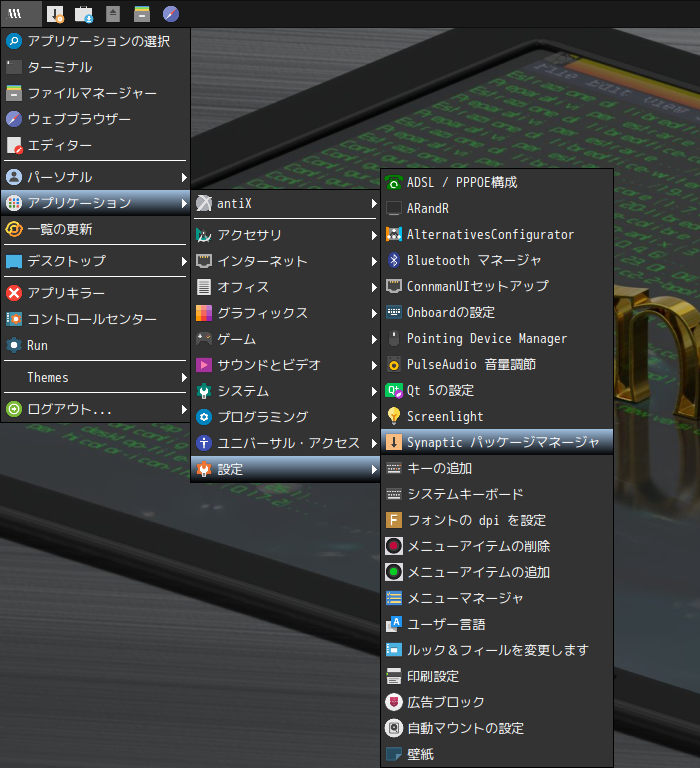700x768 pixels.
Task: Click the gear icon beside Run
Action: [x=14, y=345]
